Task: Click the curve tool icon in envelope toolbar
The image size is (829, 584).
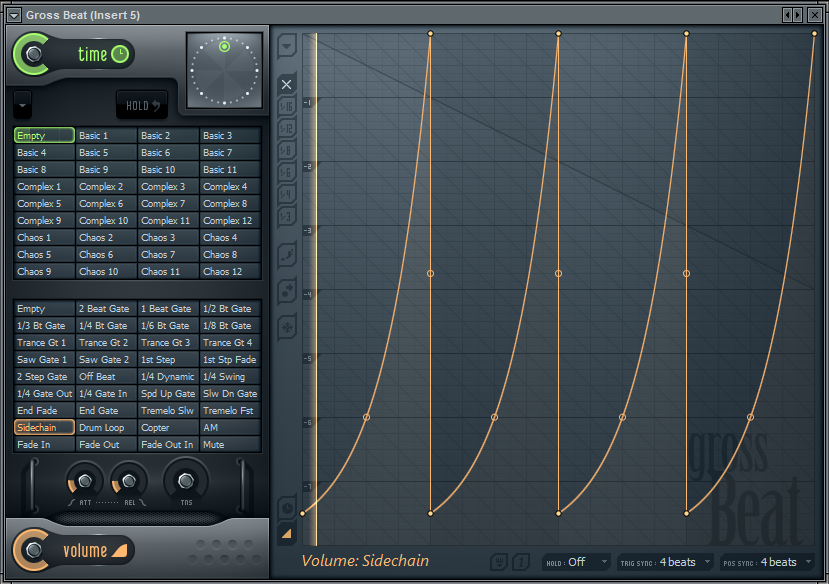Action: [x=287, y=254]
